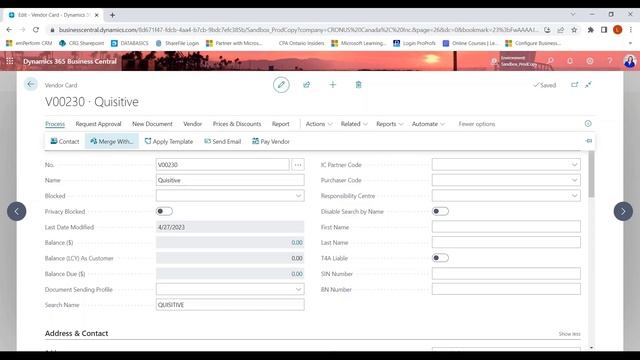Click the browser back arrow

[9, 30]
